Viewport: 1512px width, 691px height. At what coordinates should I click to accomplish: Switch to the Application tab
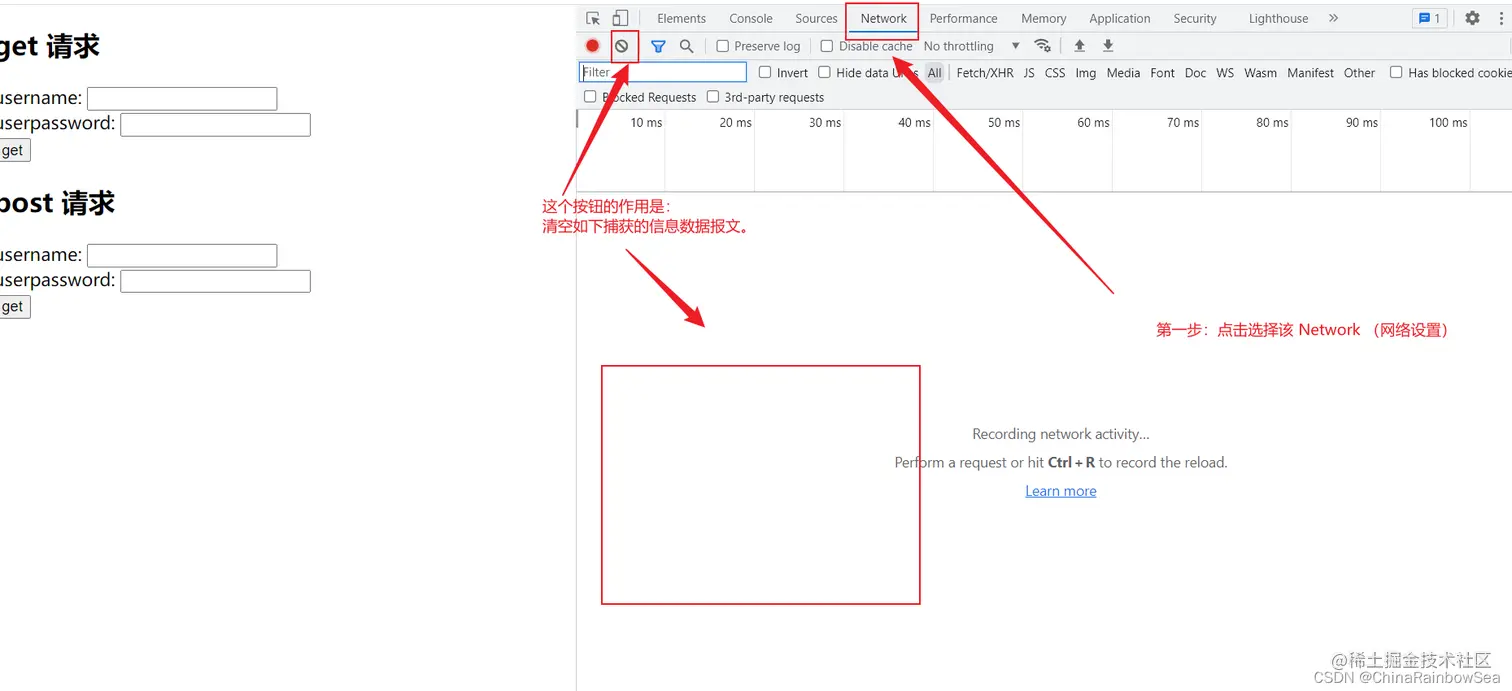(x=1120, y=18)
